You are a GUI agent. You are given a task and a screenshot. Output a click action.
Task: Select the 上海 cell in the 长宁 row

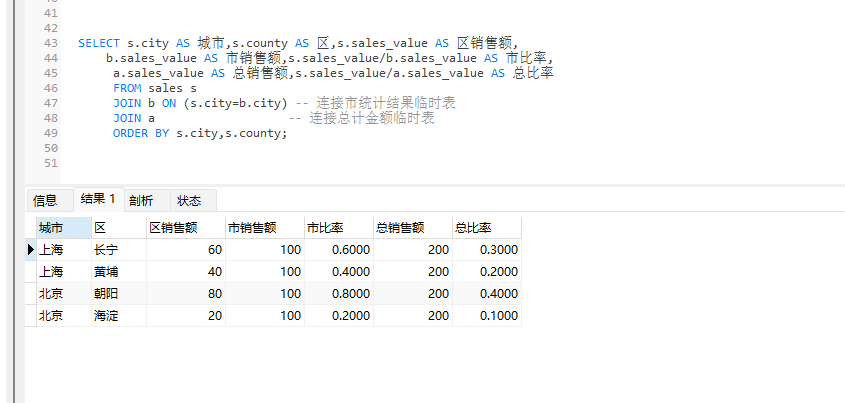pos(64,250)
